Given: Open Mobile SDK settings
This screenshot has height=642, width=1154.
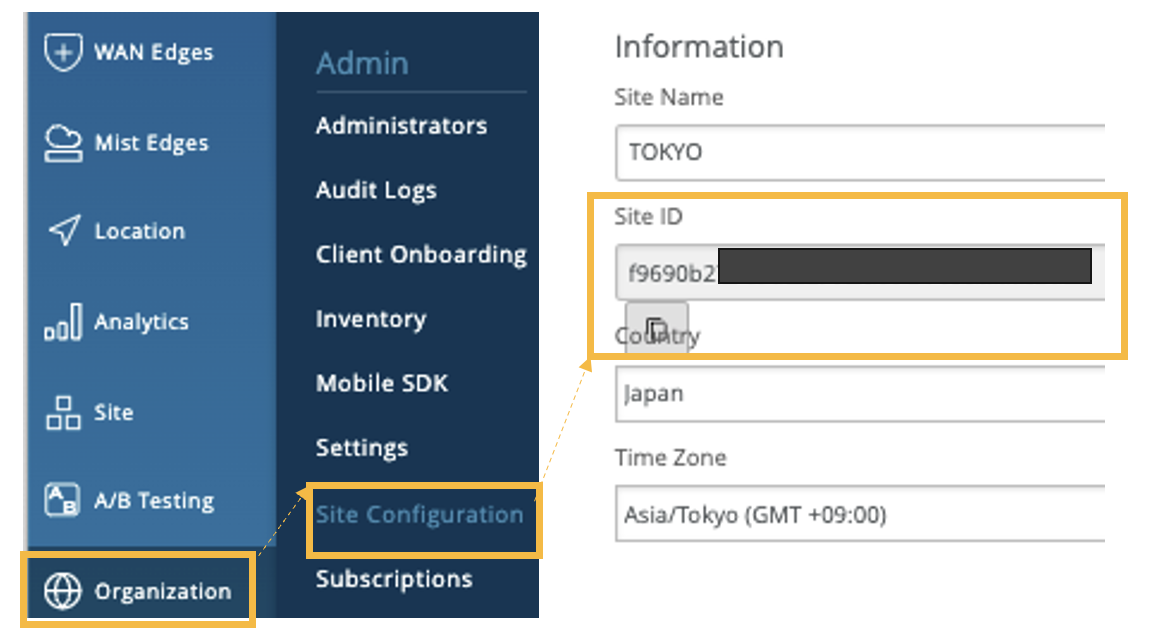Looking at the screenshot, I should click(x=382, y=383).
